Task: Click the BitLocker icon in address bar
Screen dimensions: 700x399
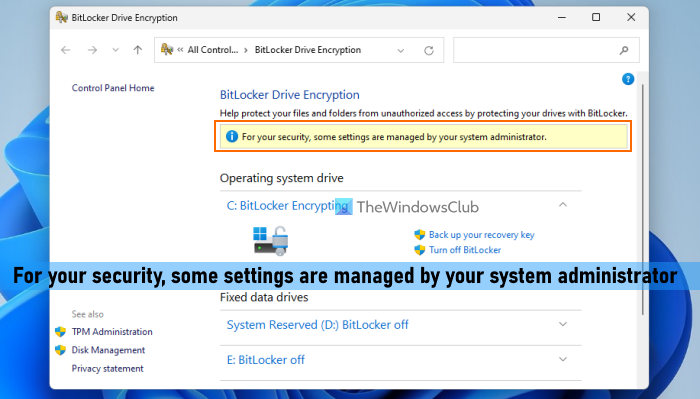Action: tap(167, 49)
